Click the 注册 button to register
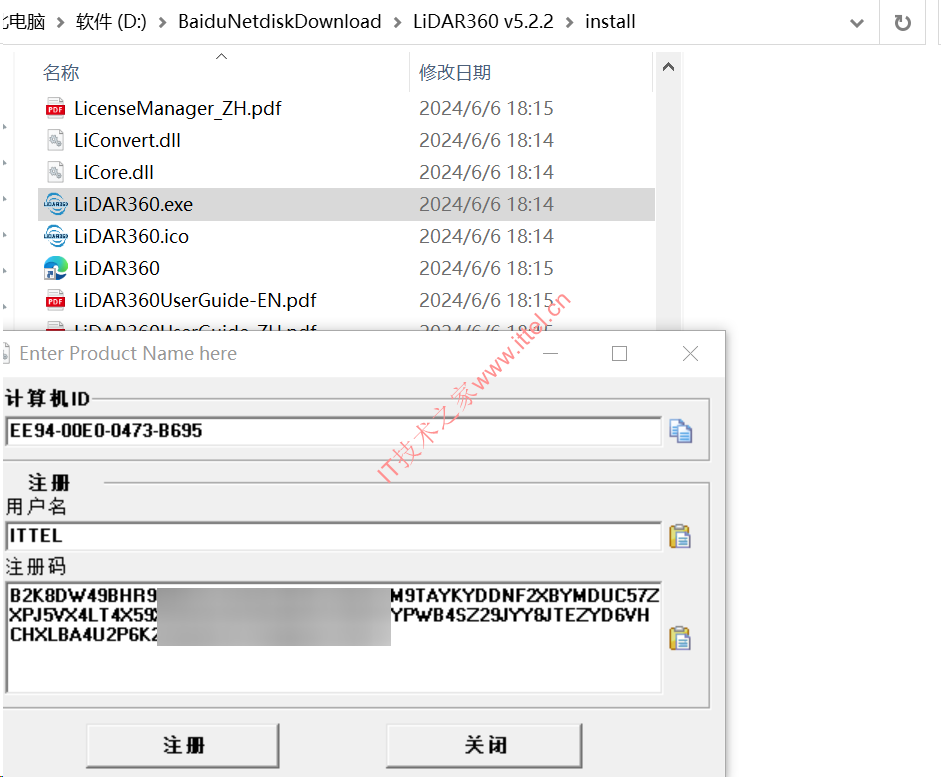The image size is (941, 777). pyautogui.click(x=183, y=745)
